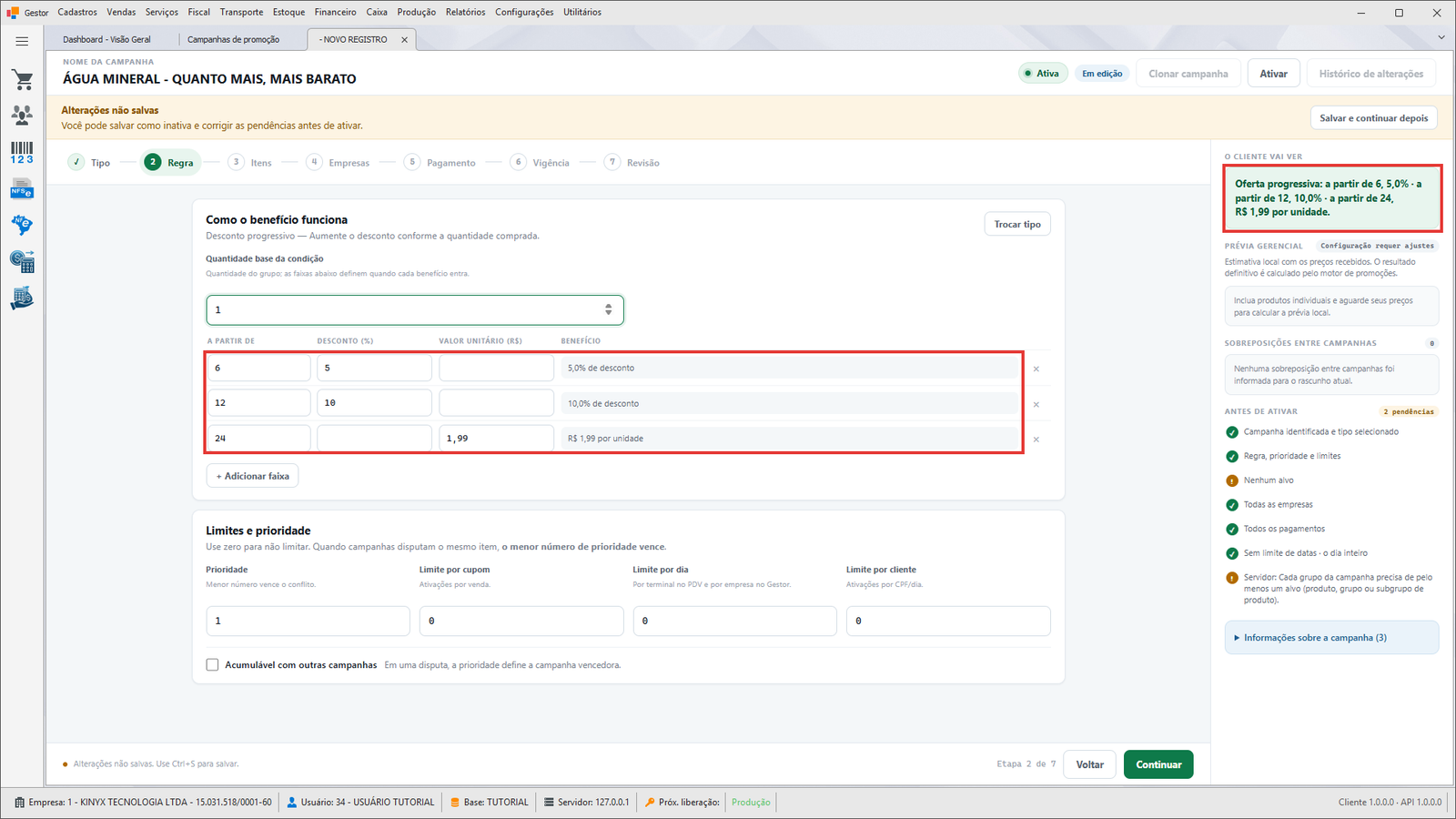Click the Base database icon in status bar
1456x819 pixels.
[x=455, y=803]
